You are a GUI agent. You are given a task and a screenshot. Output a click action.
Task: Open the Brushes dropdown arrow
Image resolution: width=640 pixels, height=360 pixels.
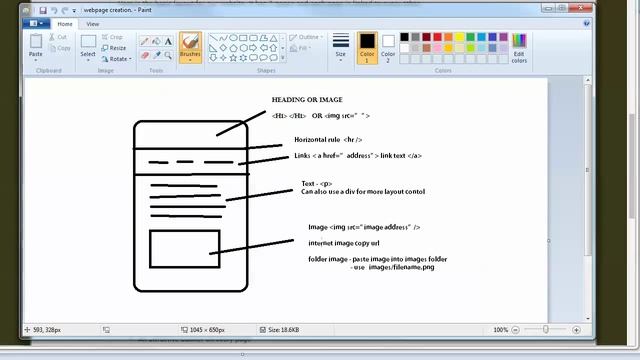click(190, 60)
